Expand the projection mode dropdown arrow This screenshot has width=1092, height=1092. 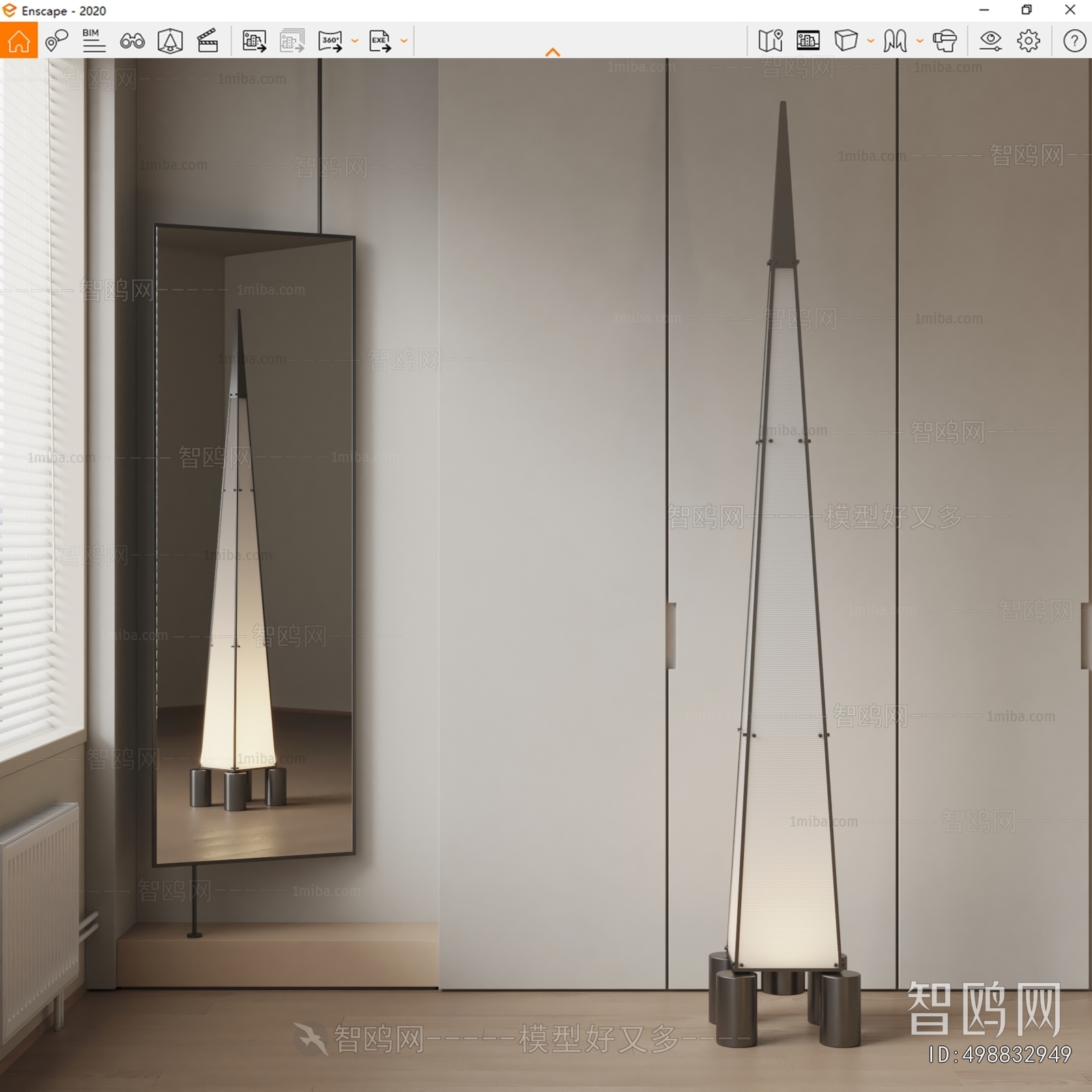coord(870,41)
